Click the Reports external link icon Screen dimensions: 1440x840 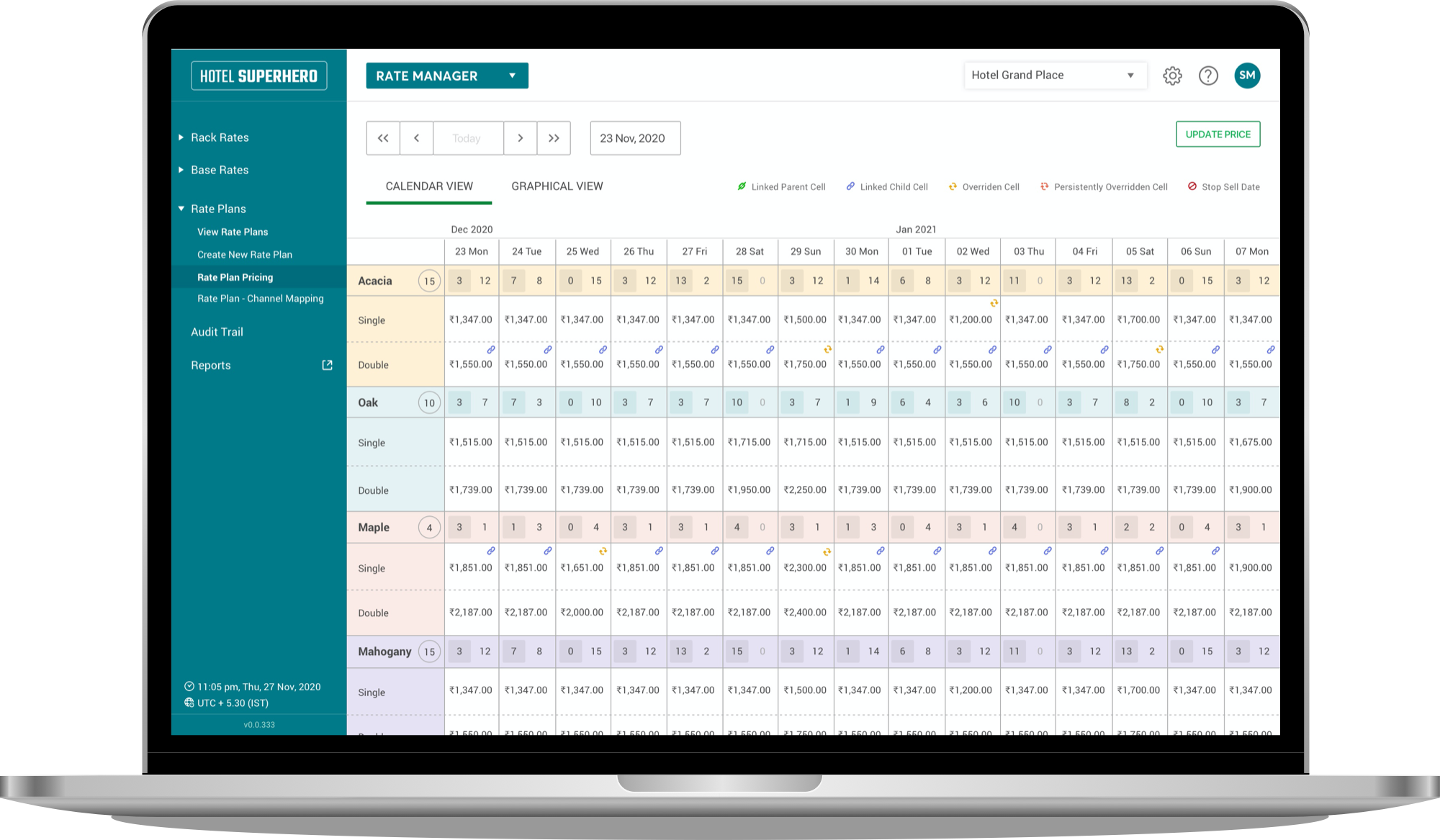tap(327, 365)
